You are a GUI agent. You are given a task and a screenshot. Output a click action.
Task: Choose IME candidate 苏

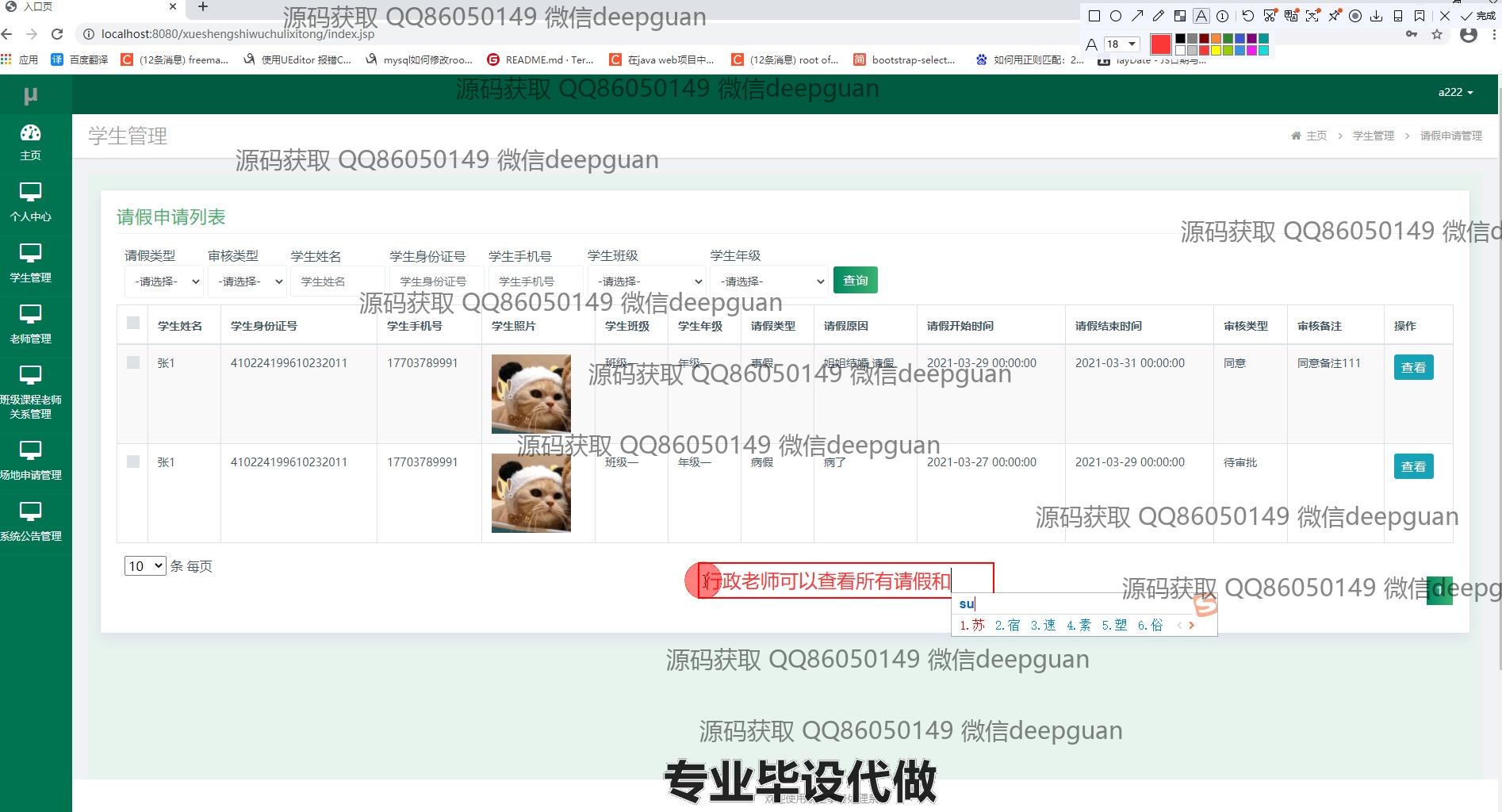coord(972,625)
